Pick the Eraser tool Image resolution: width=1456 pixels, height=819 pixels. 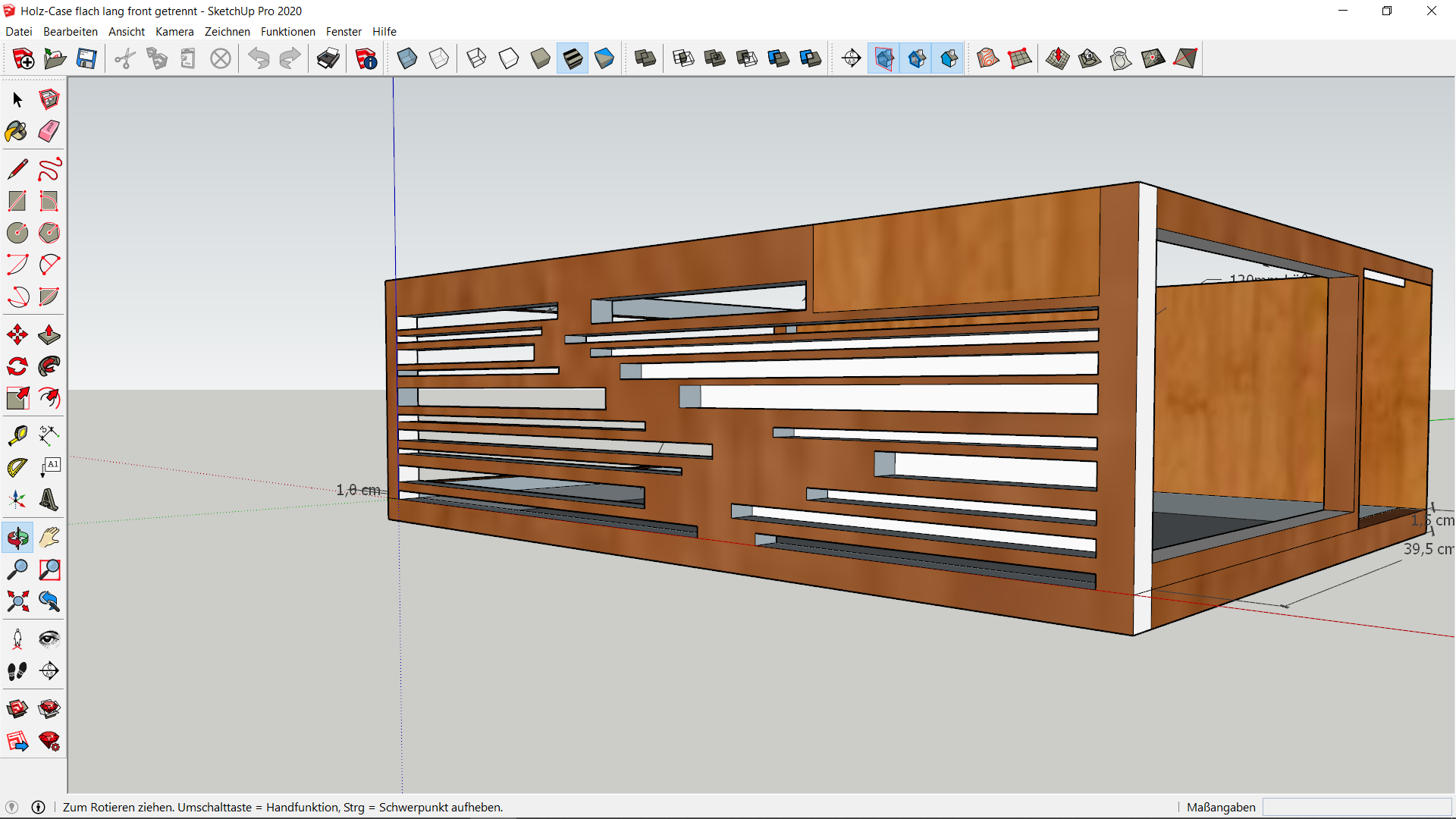point(49,131)
